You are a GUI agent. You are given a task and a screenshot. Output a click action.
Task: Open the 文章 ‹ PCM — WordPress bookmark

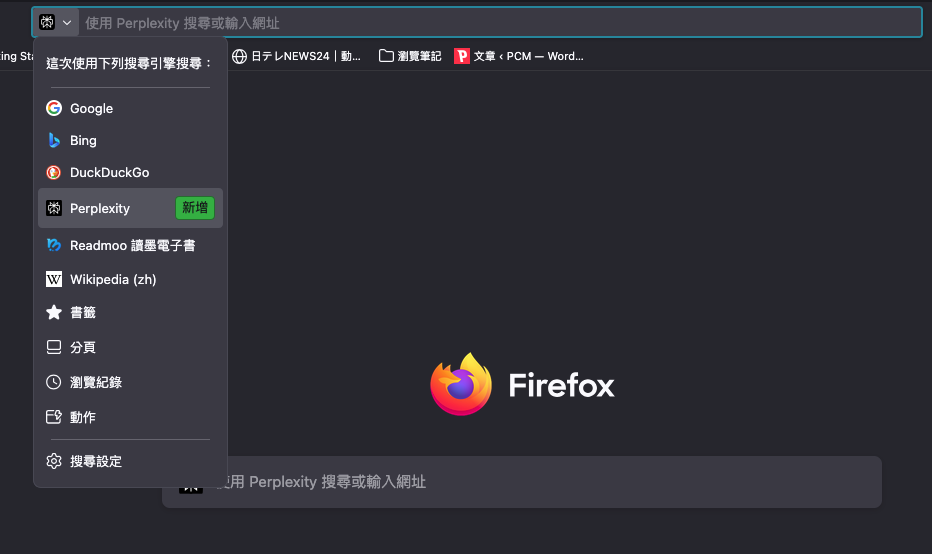(x=519, y=56)
